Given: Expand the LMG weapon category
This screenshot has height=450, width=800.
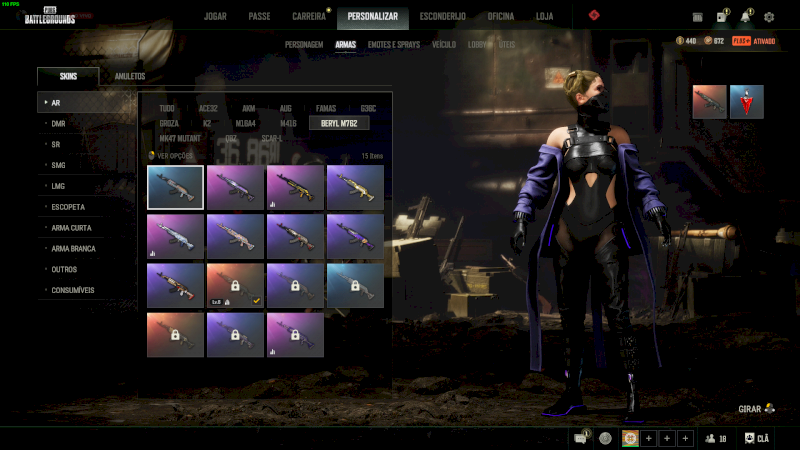Looking at the screenshot, I should [86, 186].
